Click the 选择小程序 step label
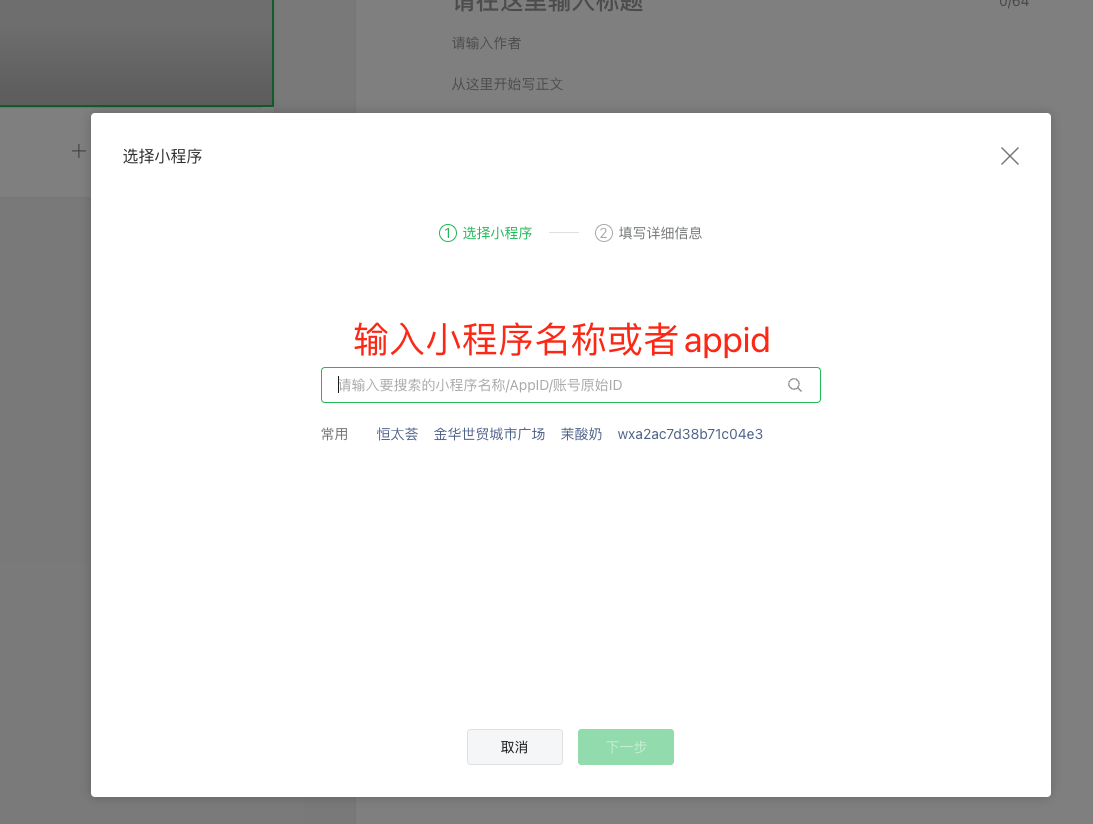Screen dimensions: 1093x824 coord(497,233)
